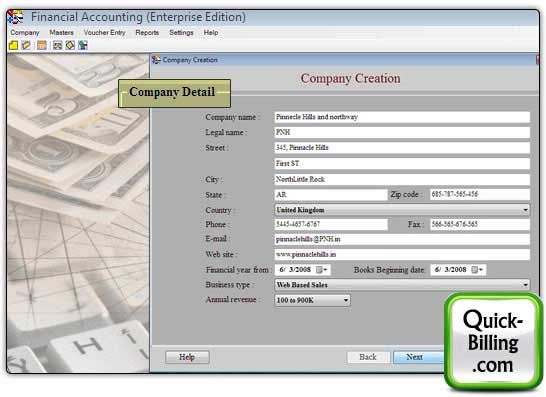This screenshot has width=546, height=397.
Task: Click the Help button at bottom left
Action: [x=187, y=357]
